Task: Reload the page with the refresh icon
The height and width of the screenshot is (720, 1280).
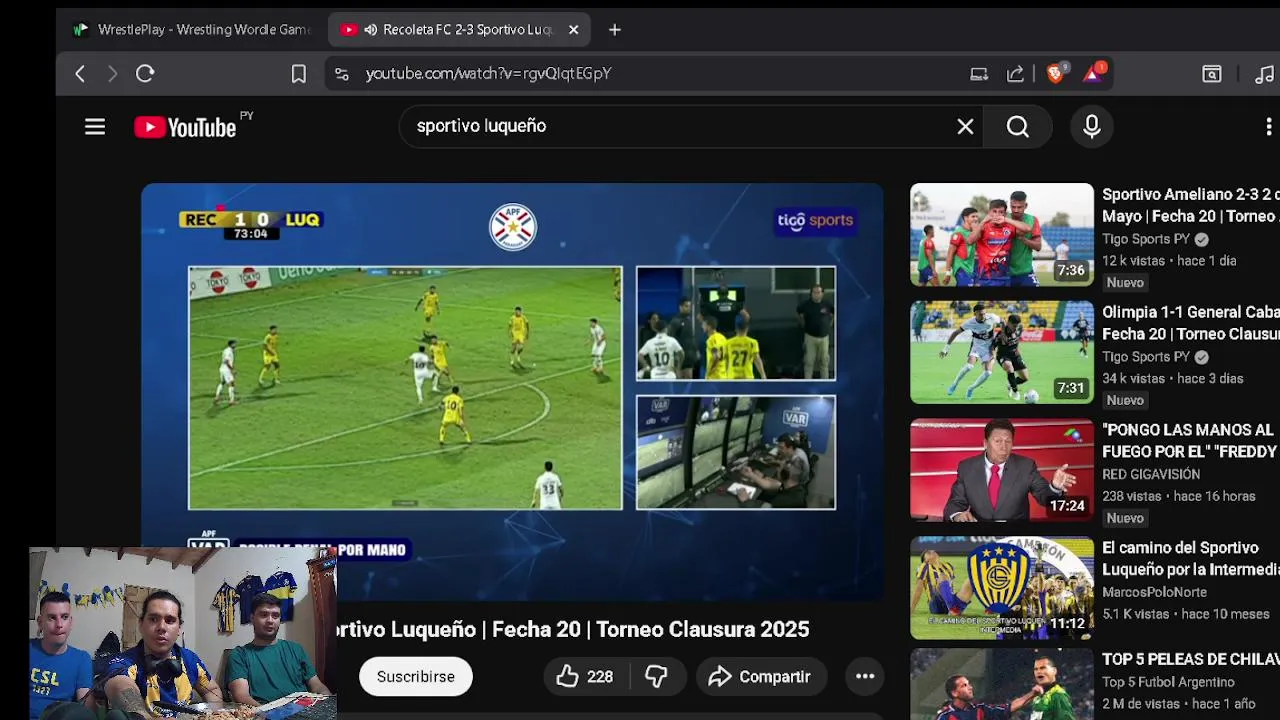Action: coord(145,73)
